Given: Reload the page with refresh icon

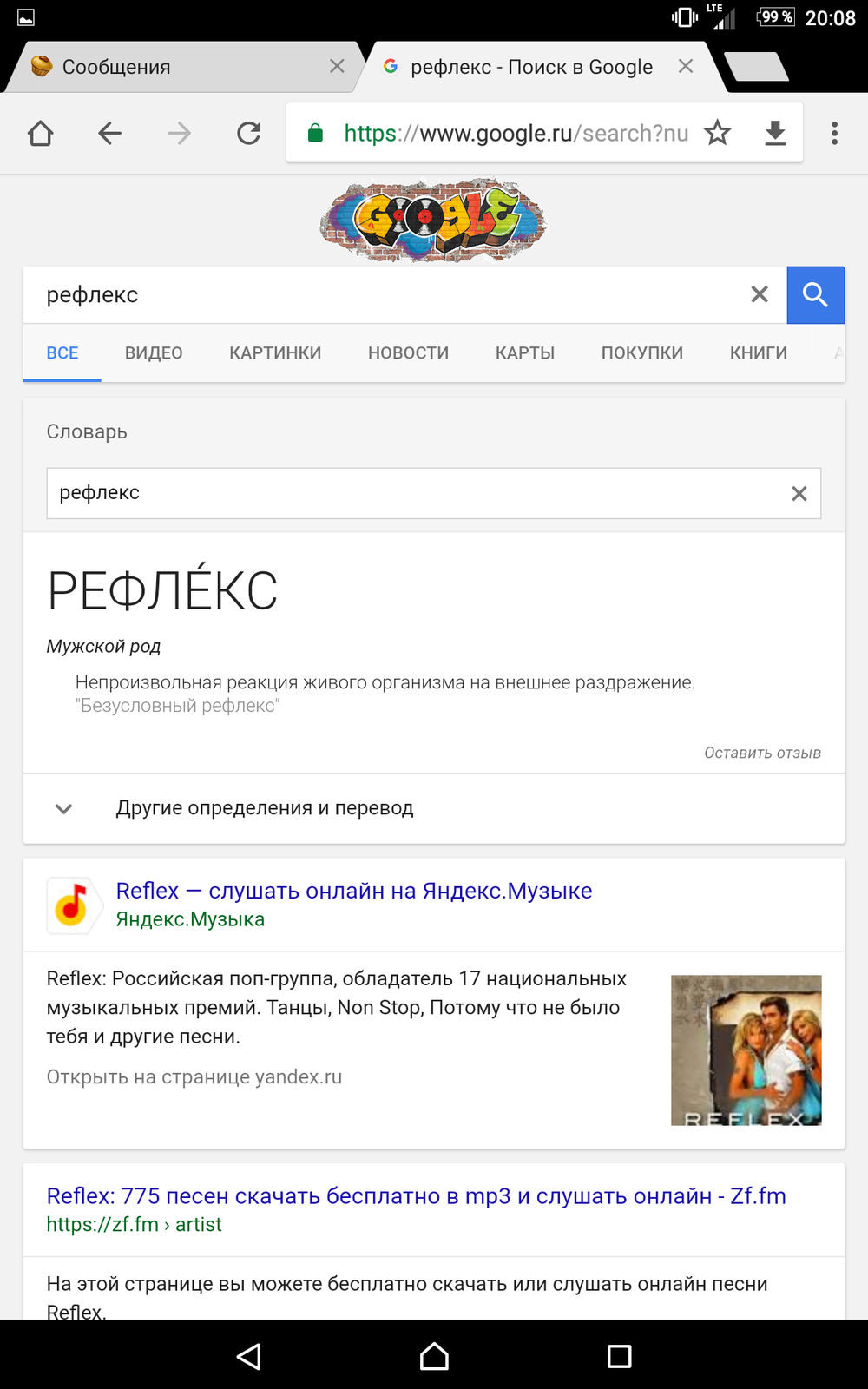Looking at the screenshot, I should pyautogui.click(x=249, y=133).
